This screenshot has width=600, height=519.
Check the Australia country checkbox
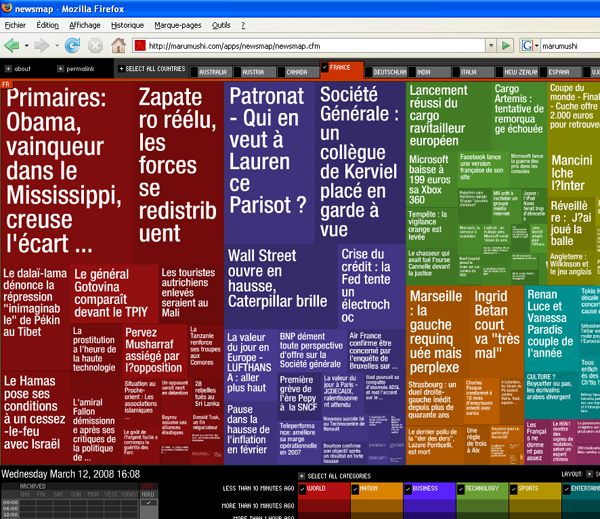pos(194,72)
